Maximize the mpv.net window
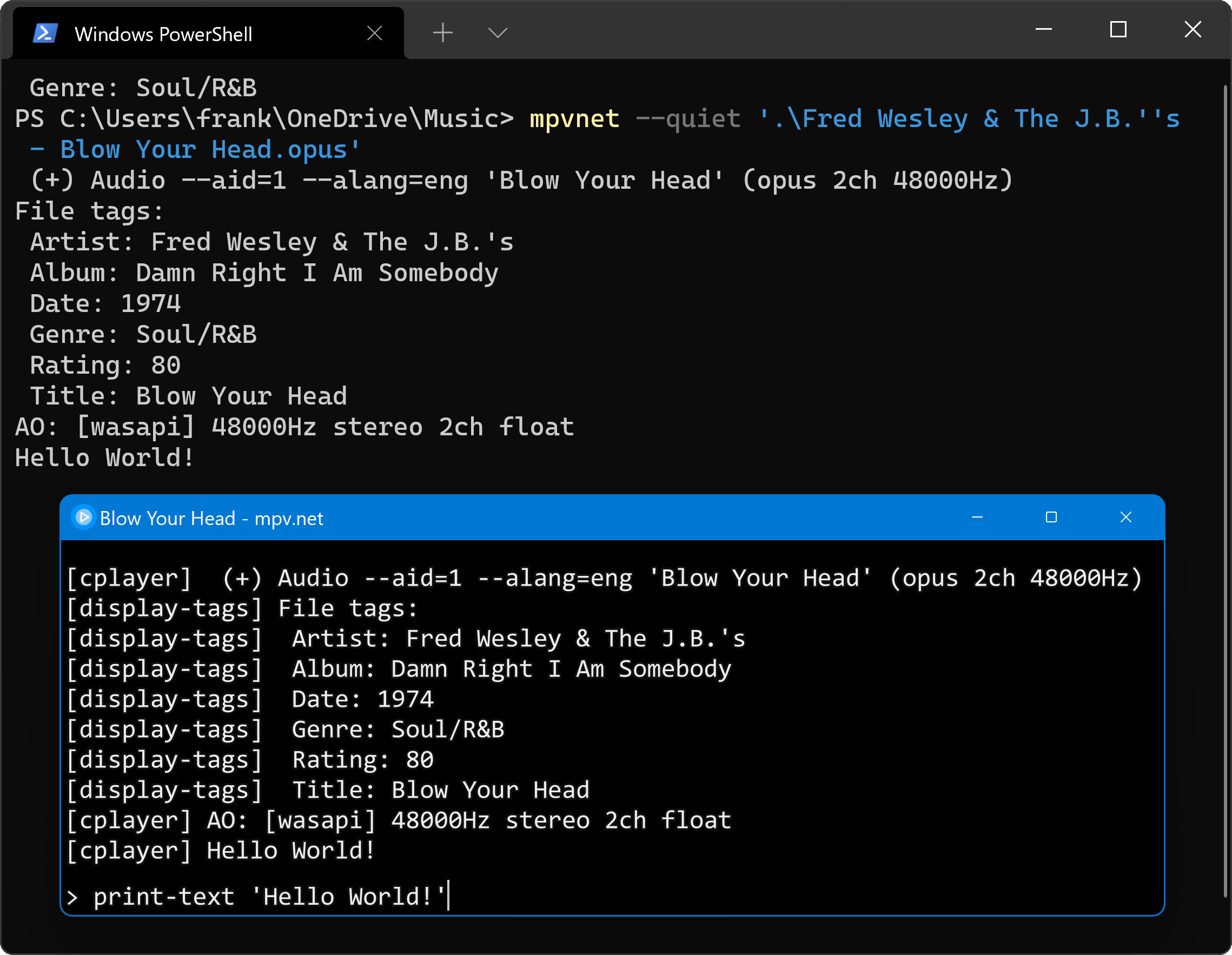The width and height of the screenshot is (1232, 955). coord(1051,518)
